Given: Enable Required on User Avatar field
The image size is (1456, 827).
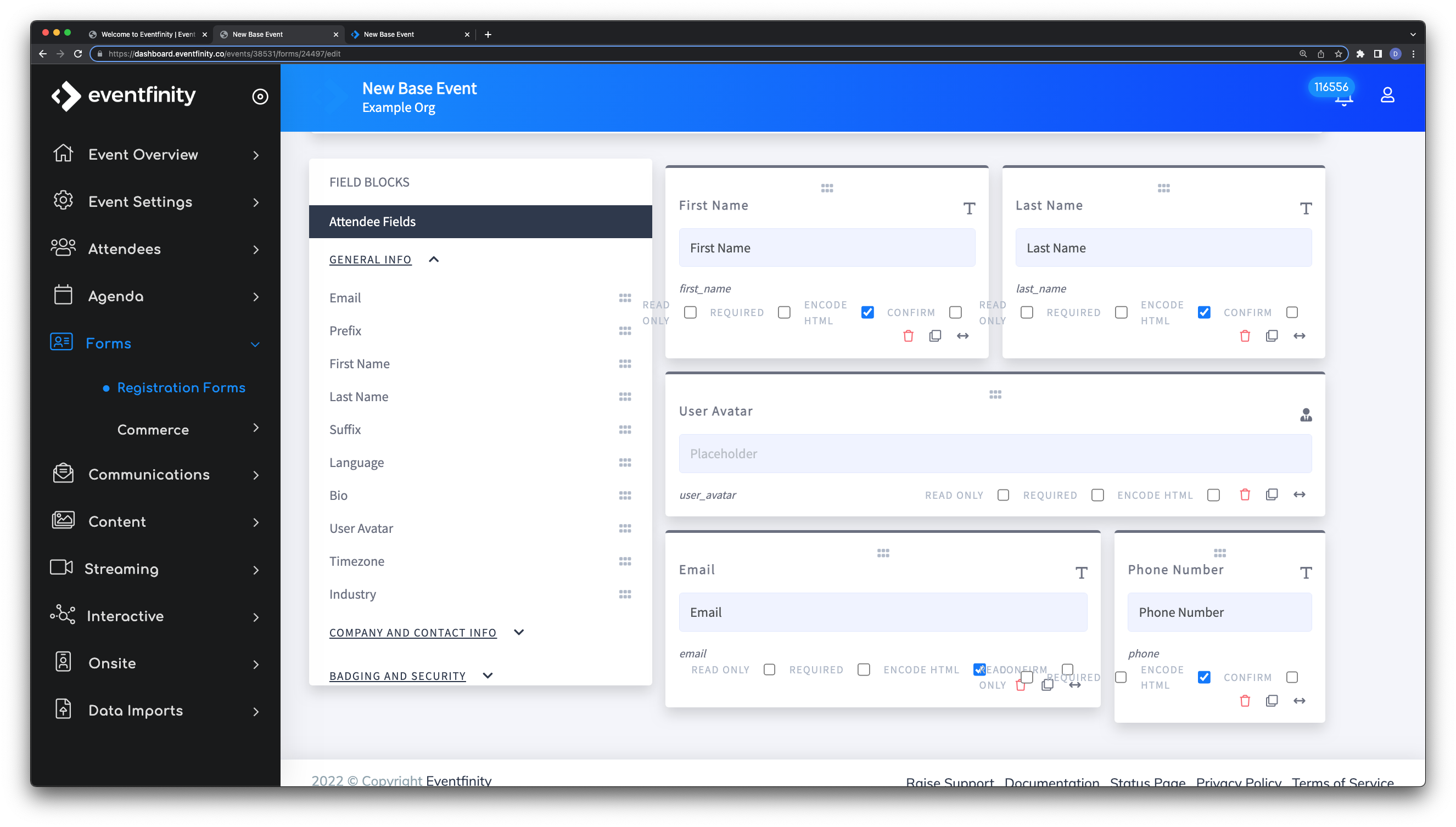Looking at the screenshot, I should [1097, 496].
